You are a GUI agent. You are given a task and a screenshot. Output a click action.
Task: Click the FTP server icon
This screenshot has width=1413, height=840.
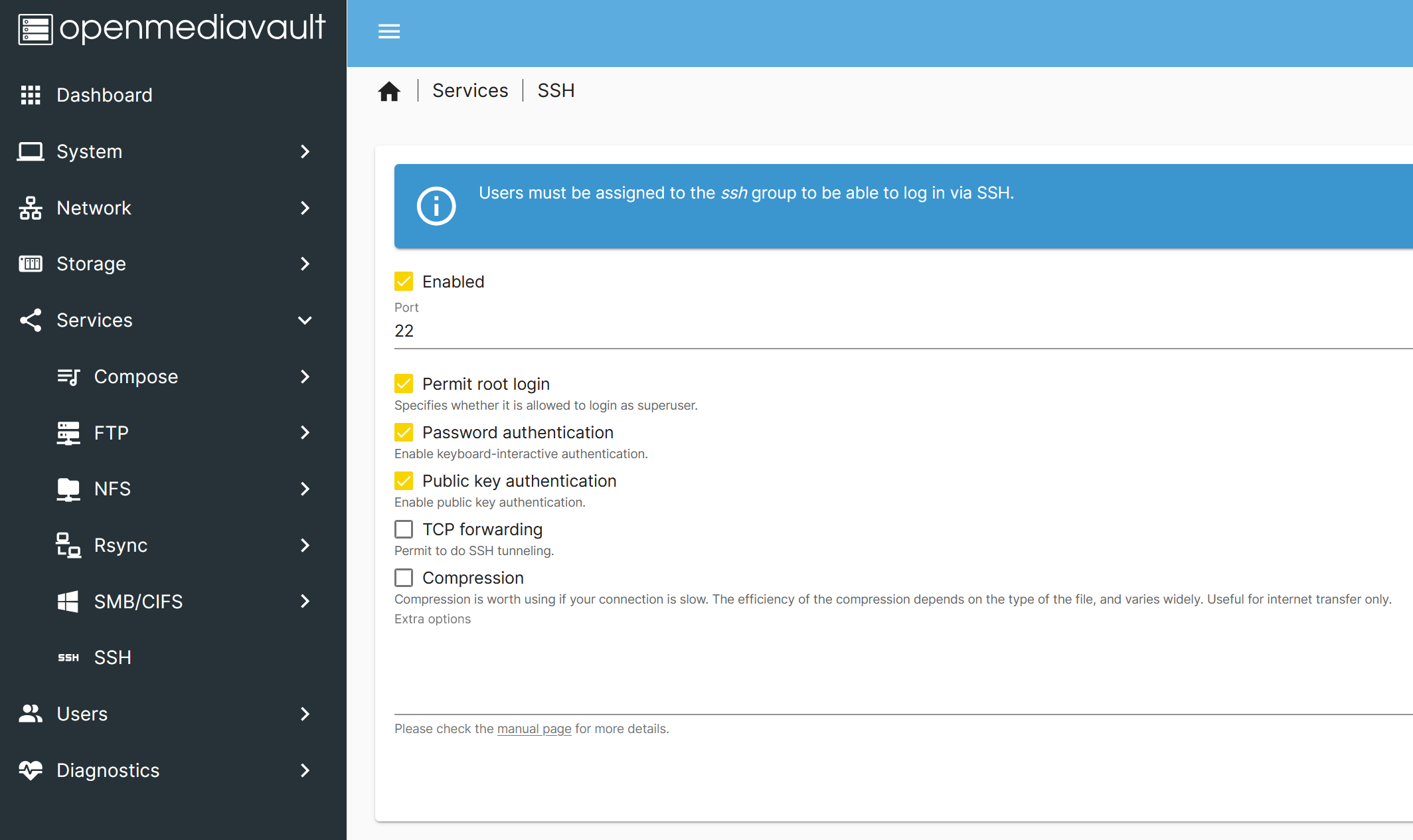click(68, 433)
